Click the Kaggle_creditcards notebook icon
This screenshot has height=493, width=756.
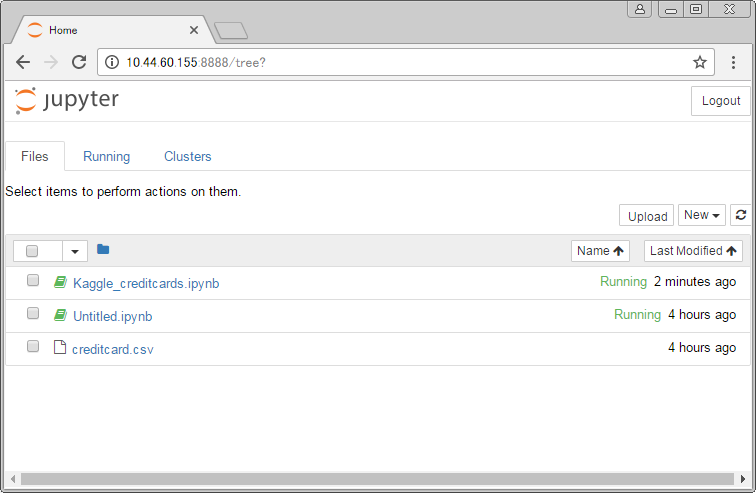pos(60,282)
